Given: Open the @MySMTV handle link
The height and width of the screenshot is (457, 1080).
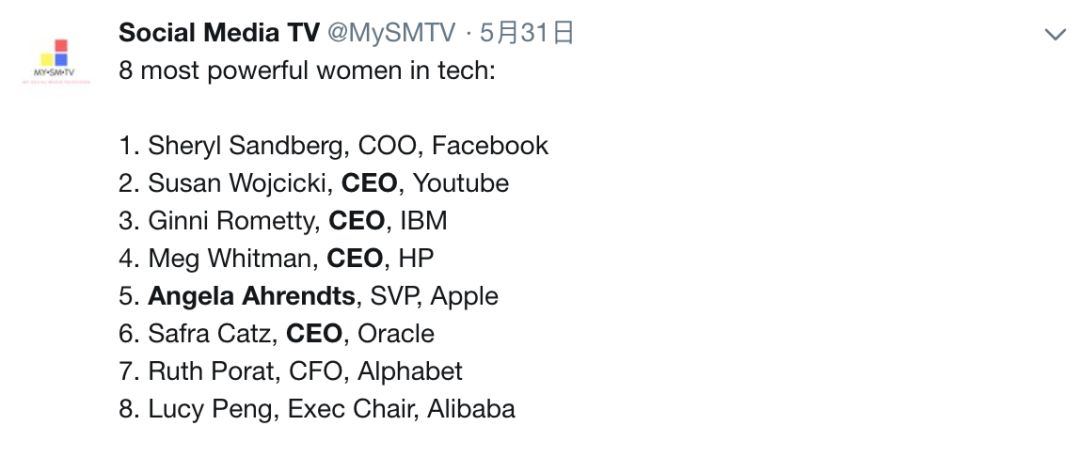Looking at the screenshot, I should [393, 33].
